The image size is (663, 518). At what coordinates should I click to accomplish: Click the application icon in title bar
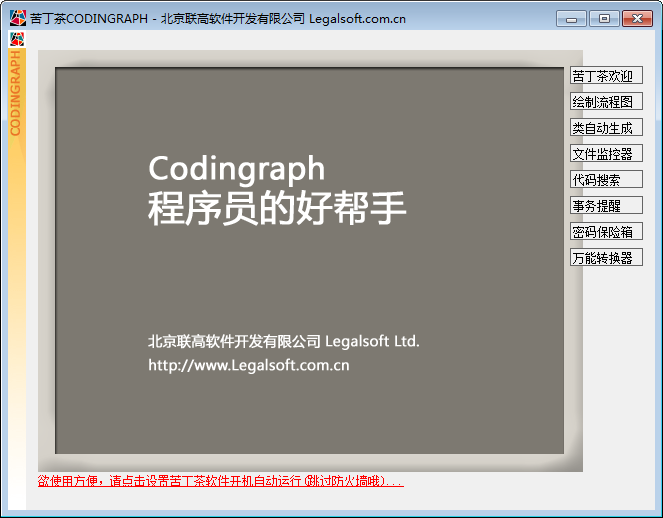point(18,18)
